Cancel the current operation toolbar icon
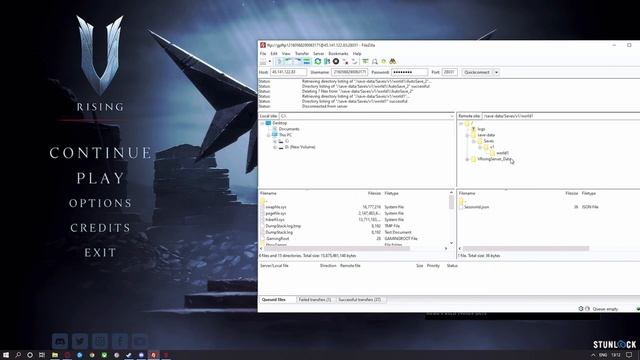Screen dimensions: 640x360 click(x=336, y=62)
